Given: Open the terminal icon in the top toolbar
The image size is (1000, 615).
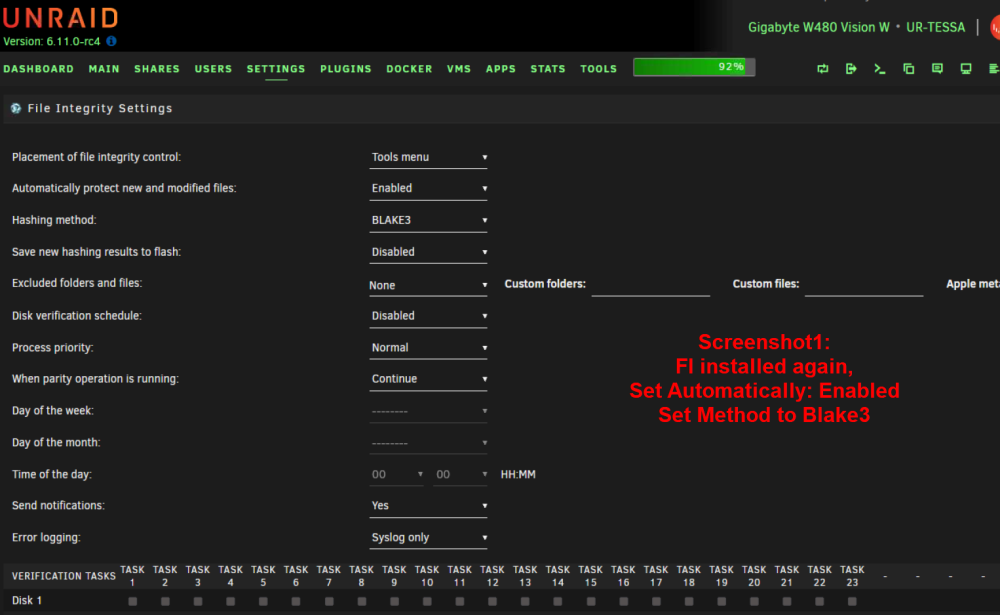Looking at the screenshot, I should coord(879,68).
